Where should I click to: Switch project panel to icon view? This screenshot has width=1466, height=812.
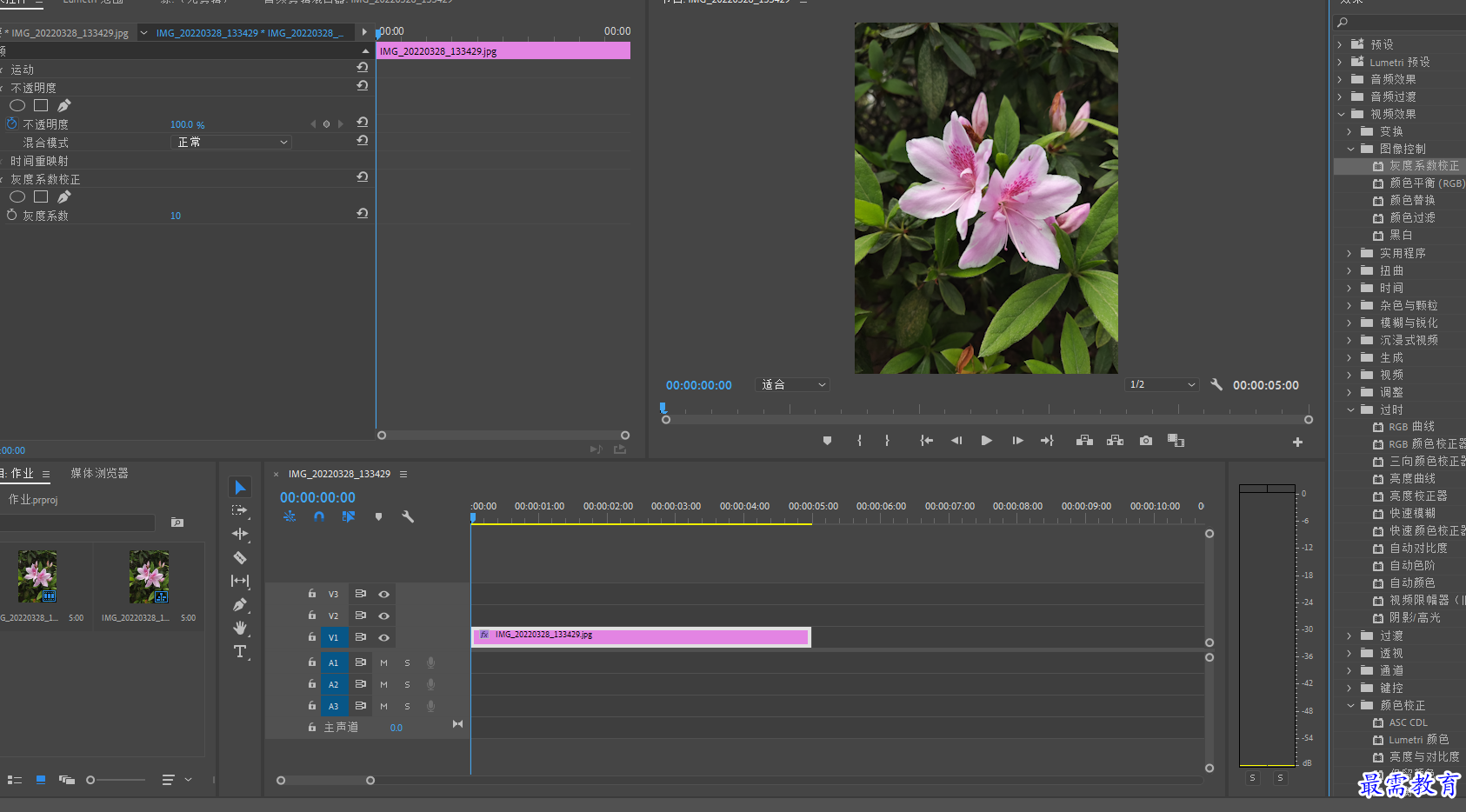40,780
